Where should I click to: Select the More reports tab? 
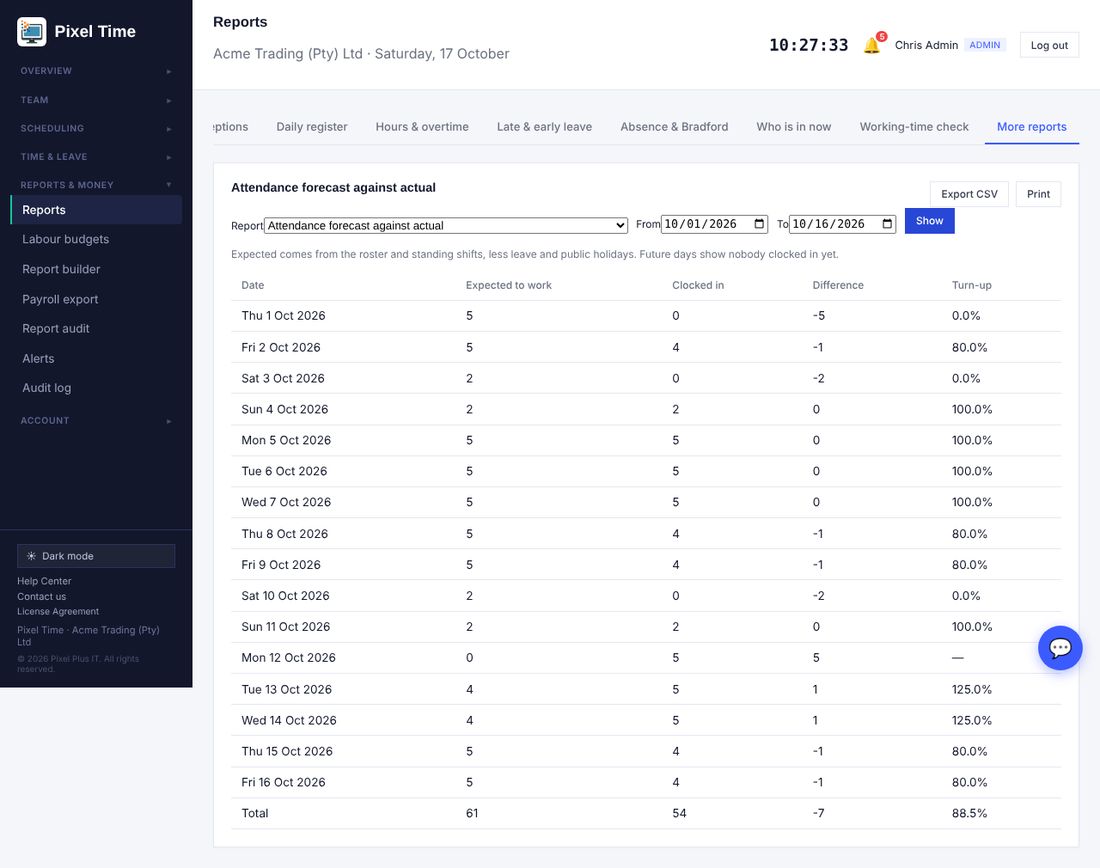[1031, 127]
